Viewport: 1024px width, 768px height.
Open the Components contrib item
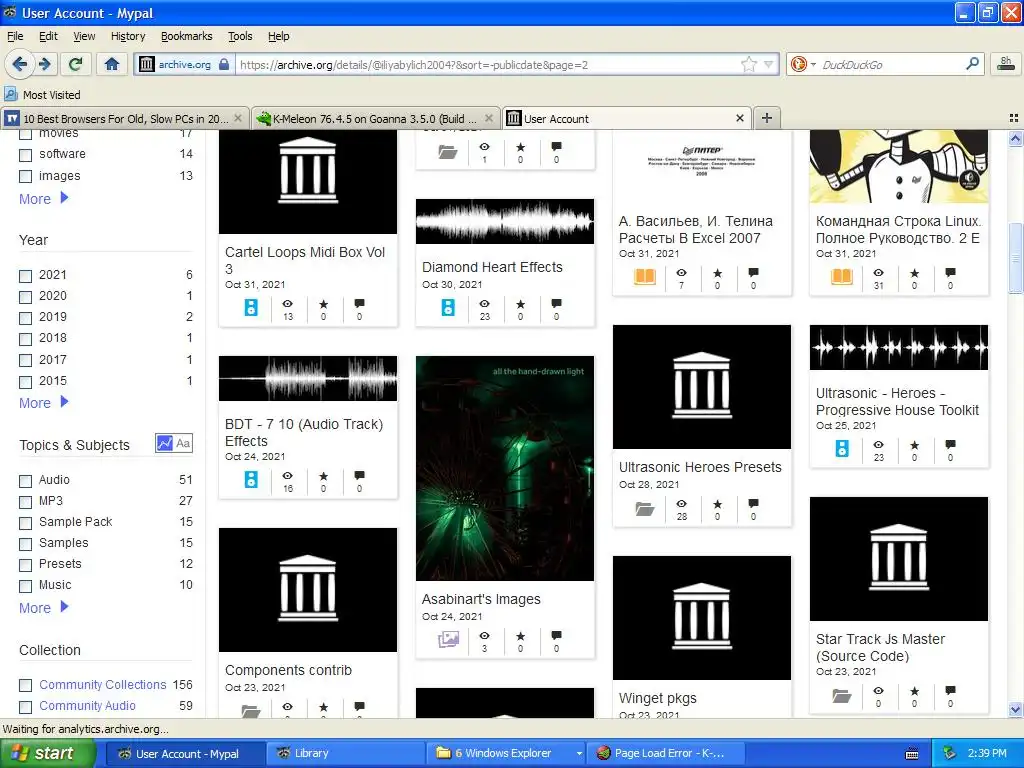click(x=288, y=670)
